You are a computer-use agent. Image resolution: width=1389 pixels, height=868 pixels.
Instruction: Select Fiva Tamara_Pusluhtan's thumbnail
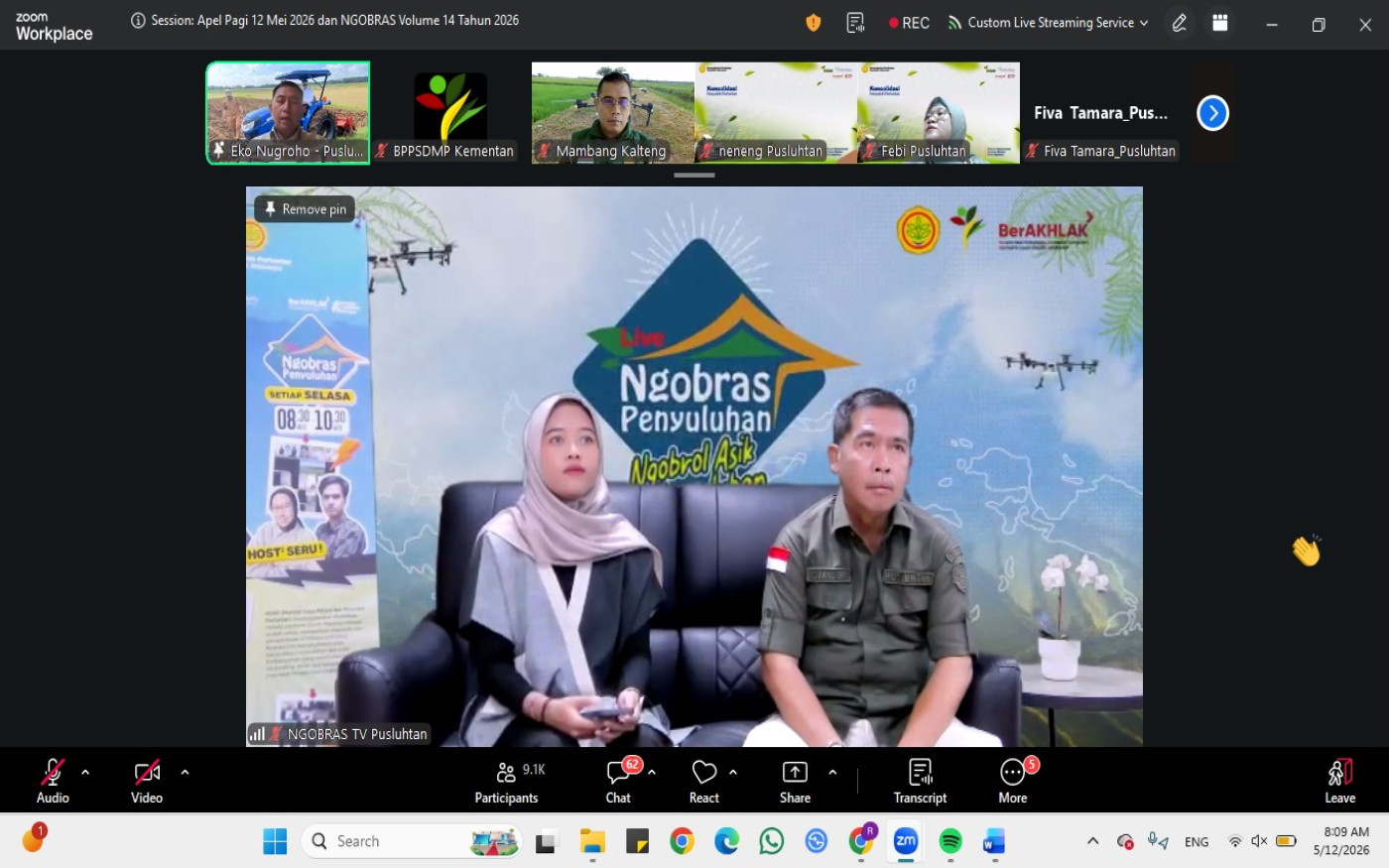pyautogui.click(x=1101, y=113)
